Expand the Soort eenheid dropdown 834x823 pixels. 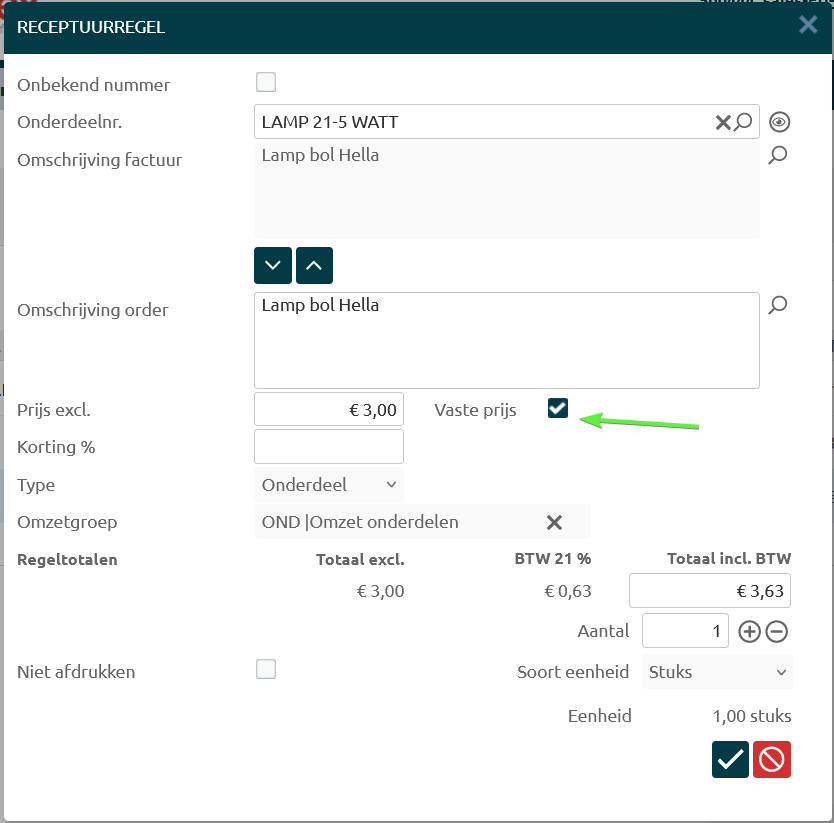(717, 672)
